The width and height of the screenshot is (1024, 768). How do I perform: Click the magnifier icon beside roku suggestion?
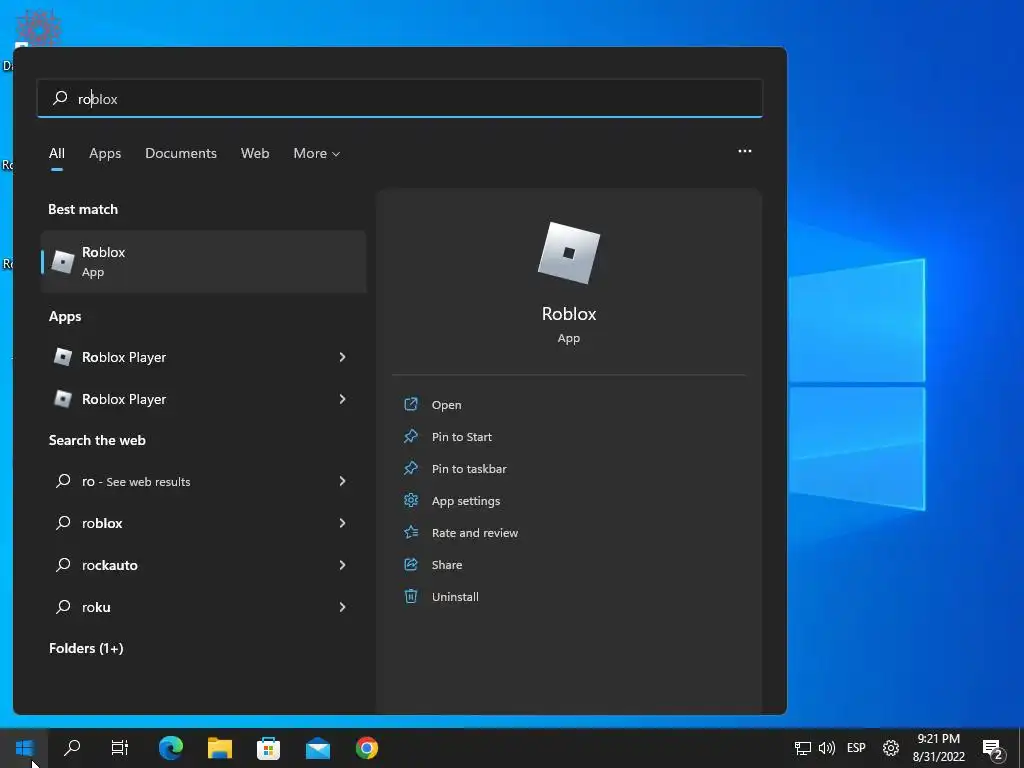click(x=63, y=607)
